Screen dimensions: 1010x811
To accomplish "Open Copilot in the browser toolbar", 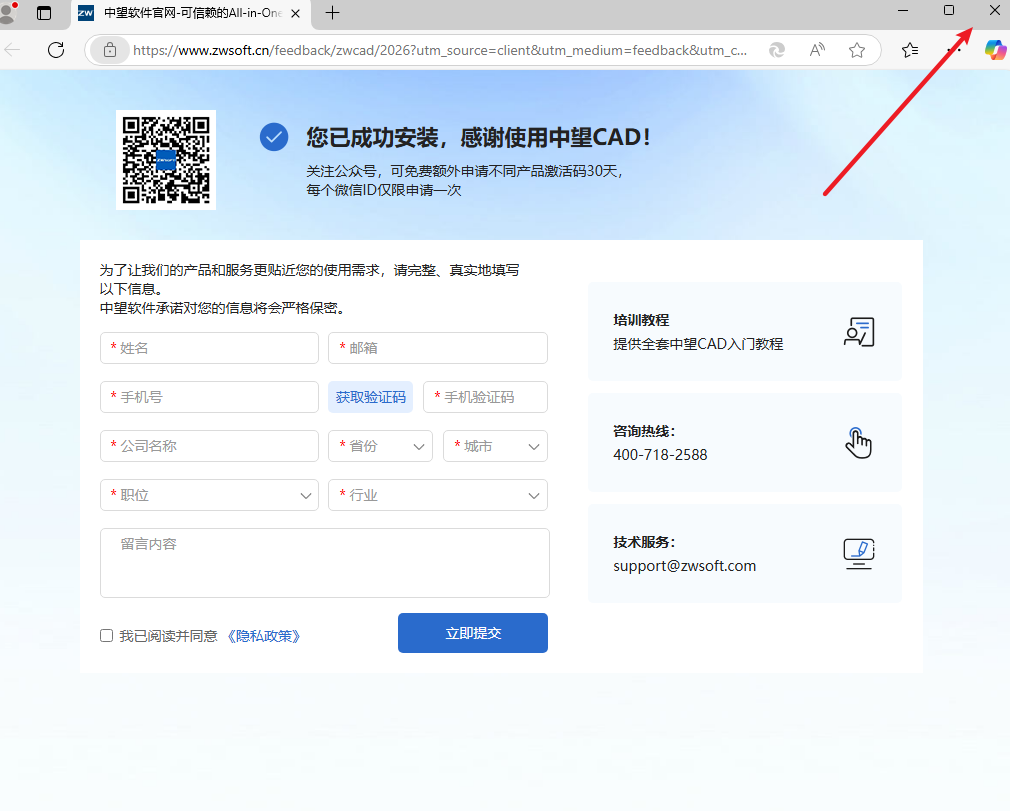I will tap(995, 49).
